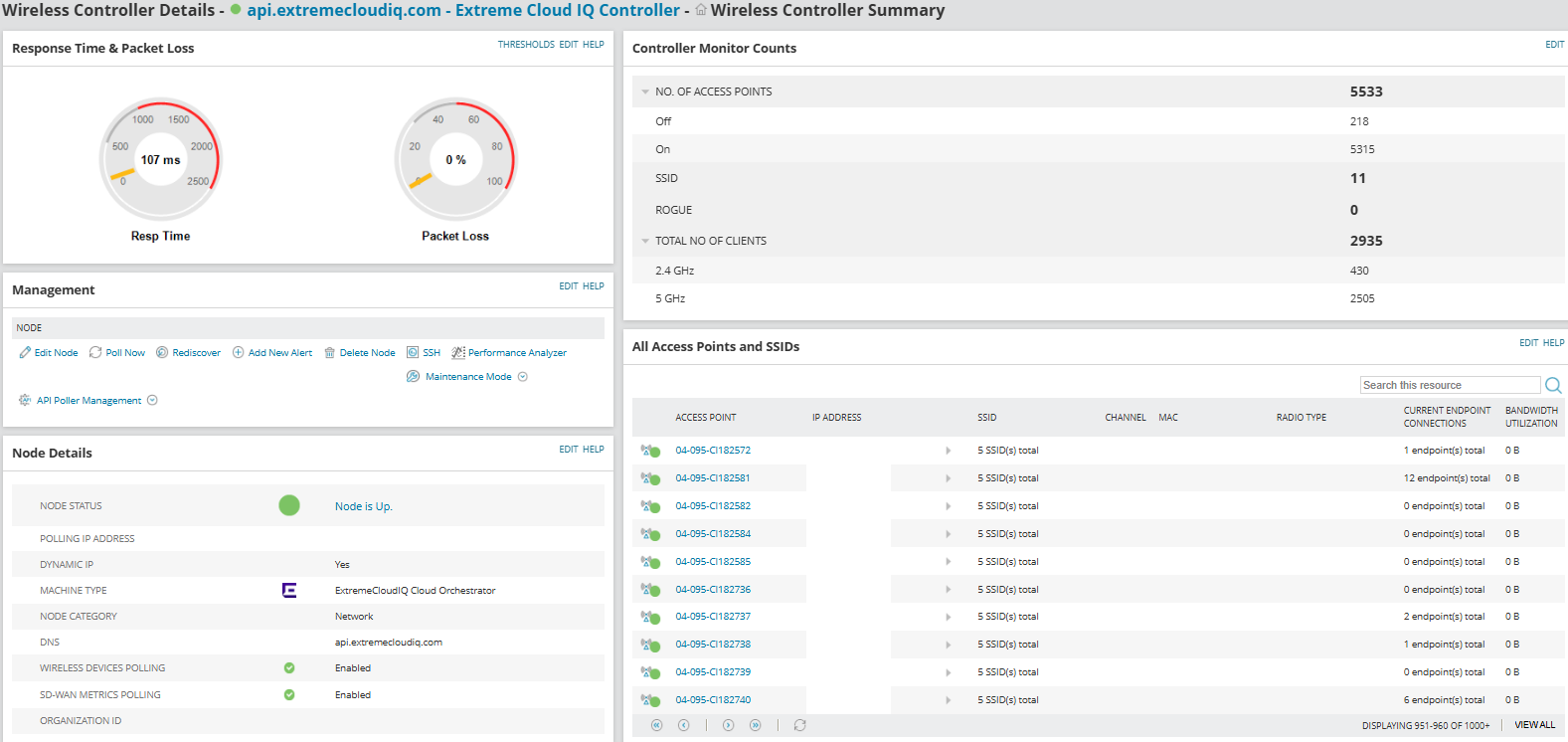Expand SSIDs for access point 04-095-CI182572
The height and width of the screenshot is (742, 1568).
coord(948,451)
